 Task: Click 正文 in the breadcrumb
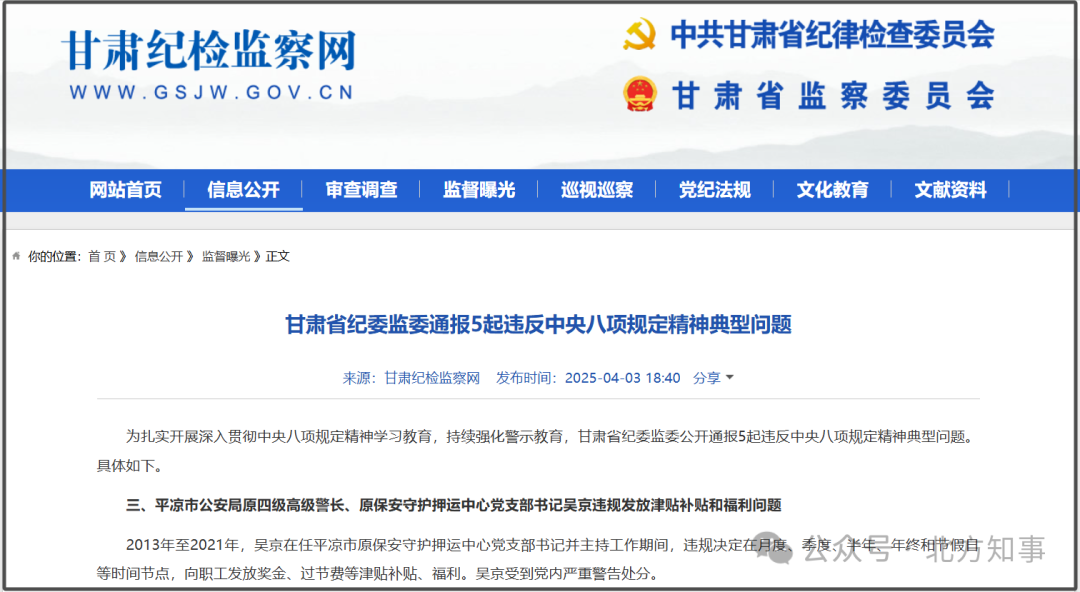click(278, 256)
